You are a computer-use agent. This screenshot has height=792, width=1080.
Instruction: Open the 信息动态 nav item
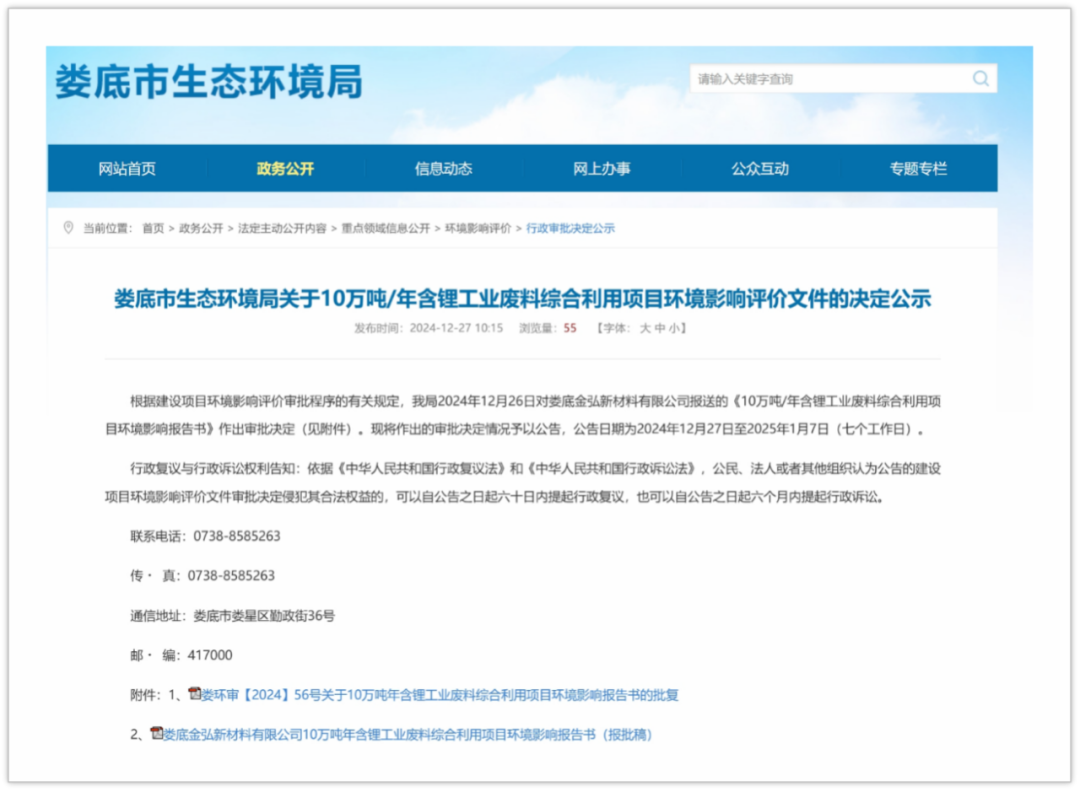click(444, 169)
